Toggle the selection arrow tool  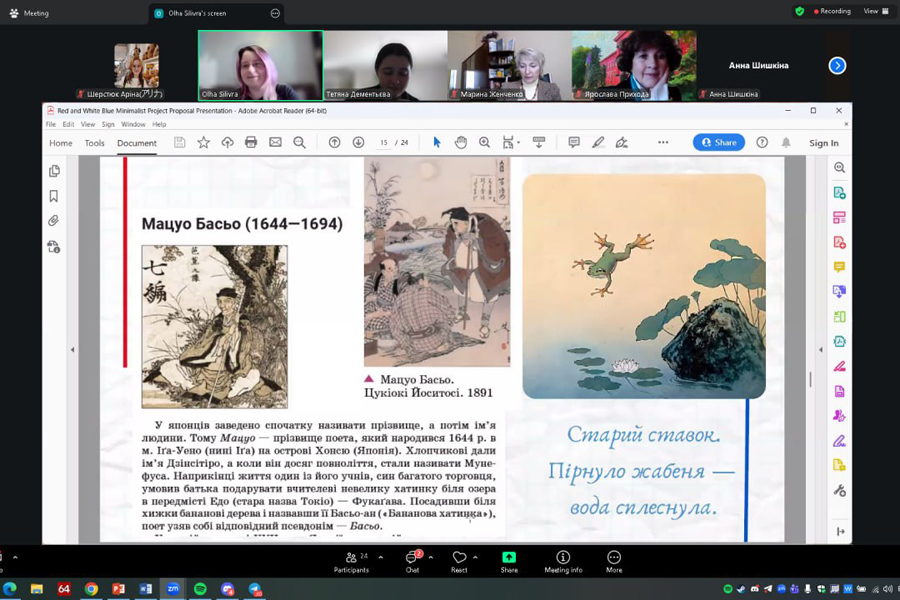pos(436,143)
